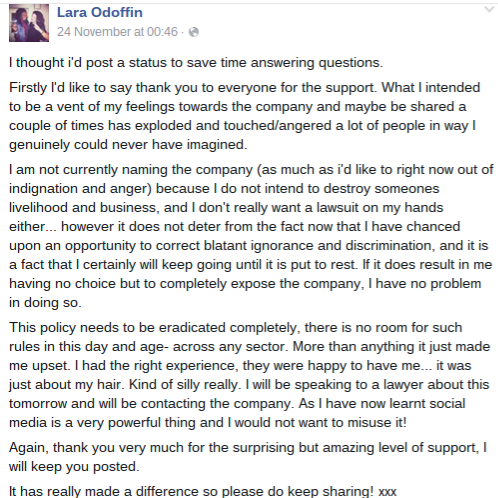Click the line beginning 'upon an opportunity to correct'

249,246
